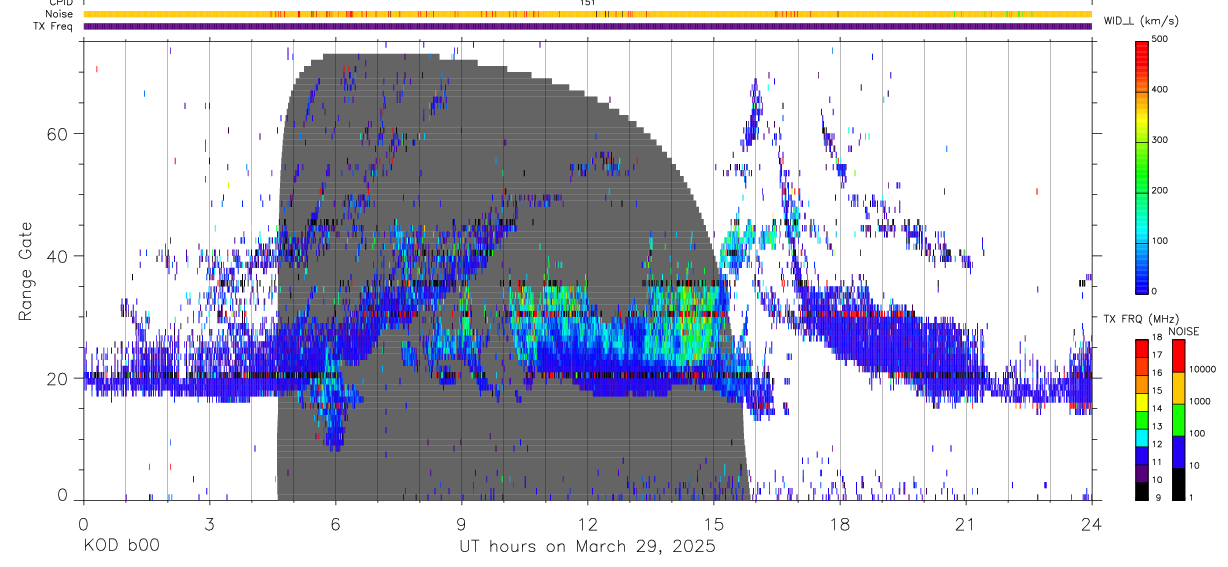Click the red 17 MHz swatch in TX FRQ legend
Image resolution: width=1228 pixels, height=567 pixels.
(x=1141, y=349)
